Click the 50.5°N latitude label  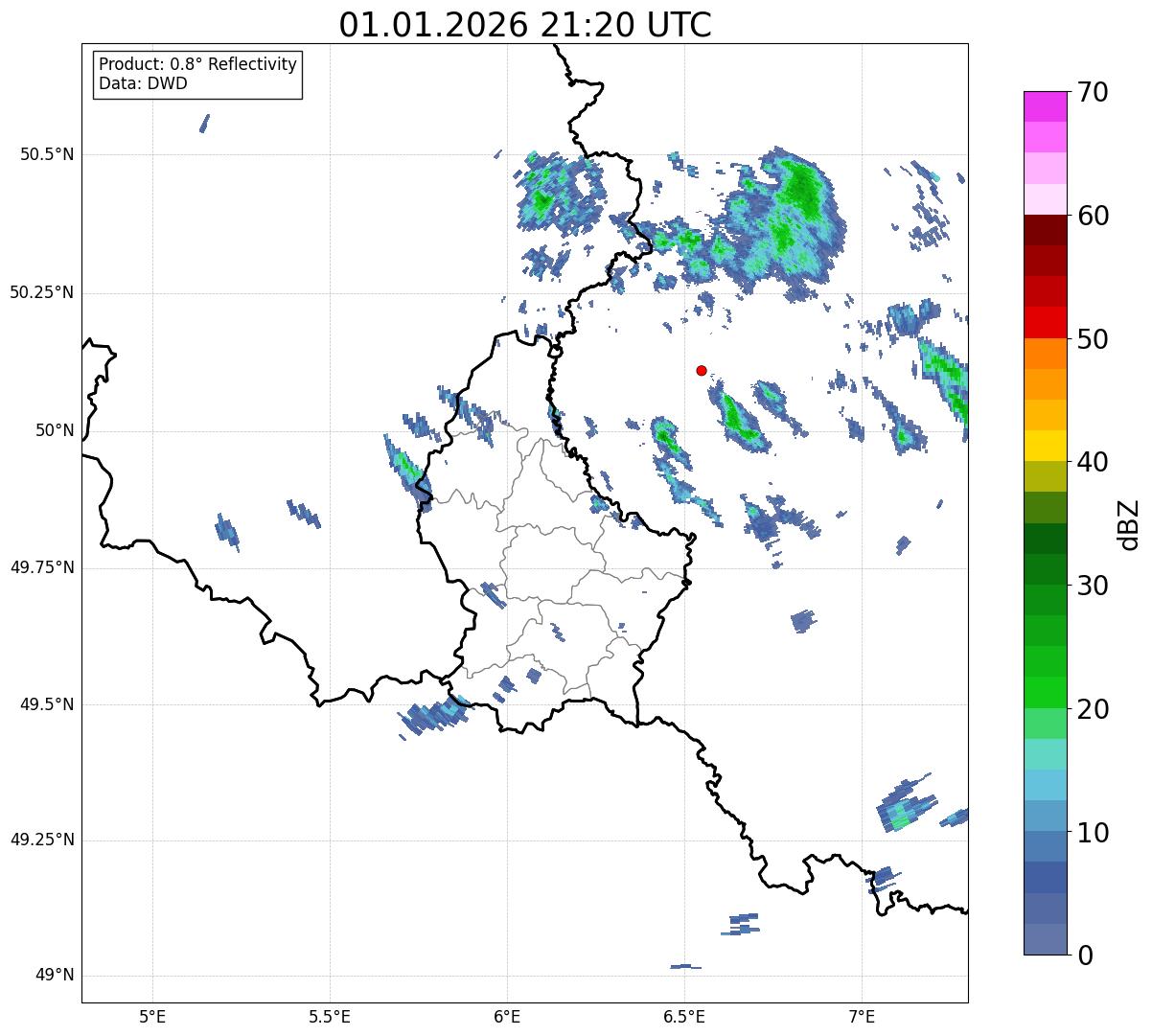[x=47, y=154]
